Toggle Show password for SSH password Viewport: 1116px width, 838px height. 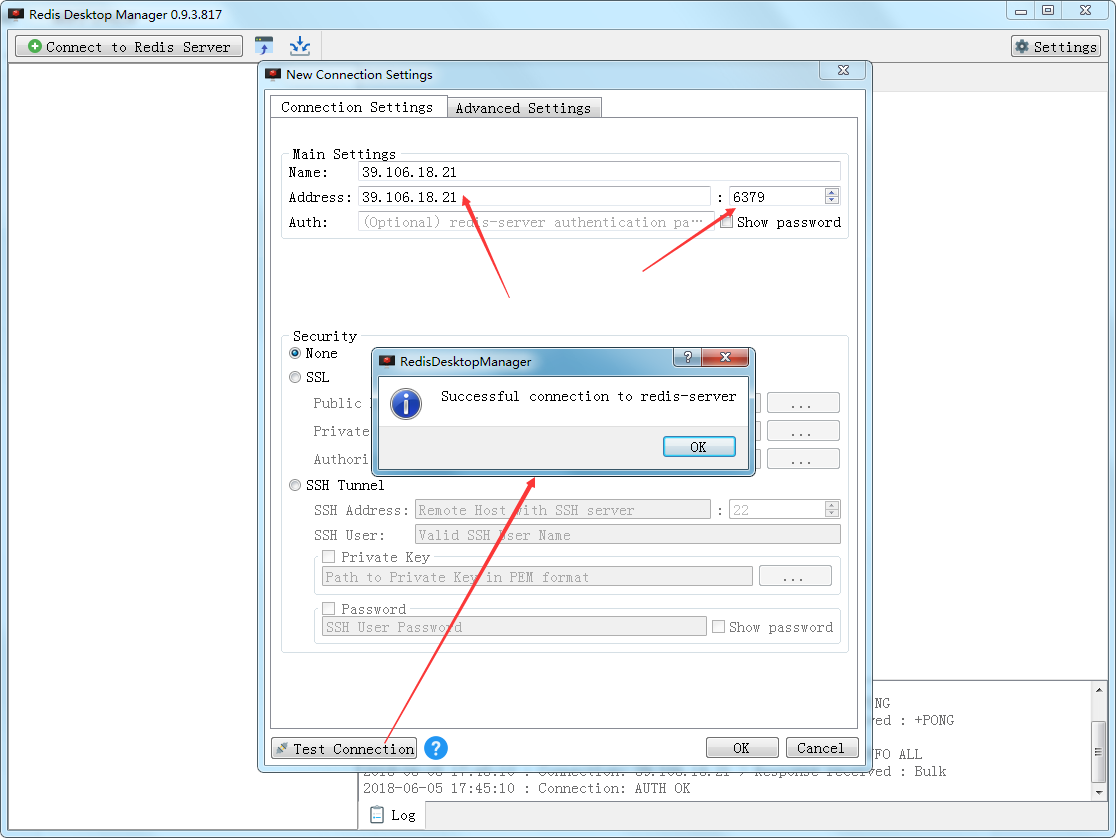tap(718, 627)
